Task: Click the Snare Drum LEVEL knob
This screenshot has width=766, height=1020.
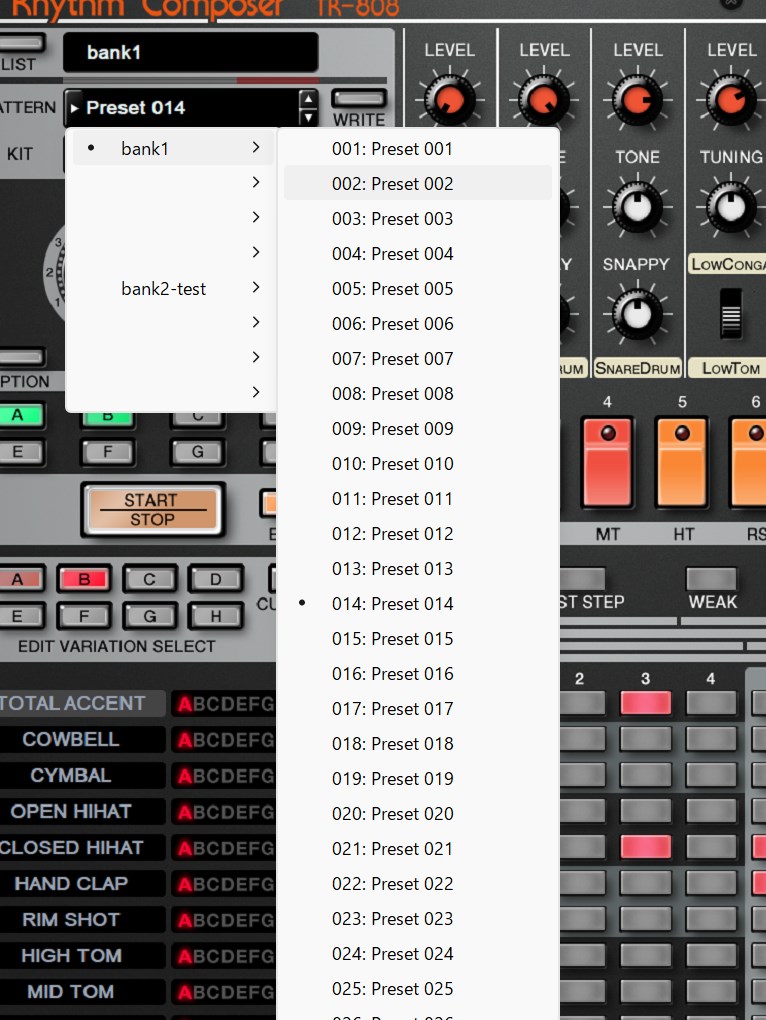Action: click(x=637, y=101)
